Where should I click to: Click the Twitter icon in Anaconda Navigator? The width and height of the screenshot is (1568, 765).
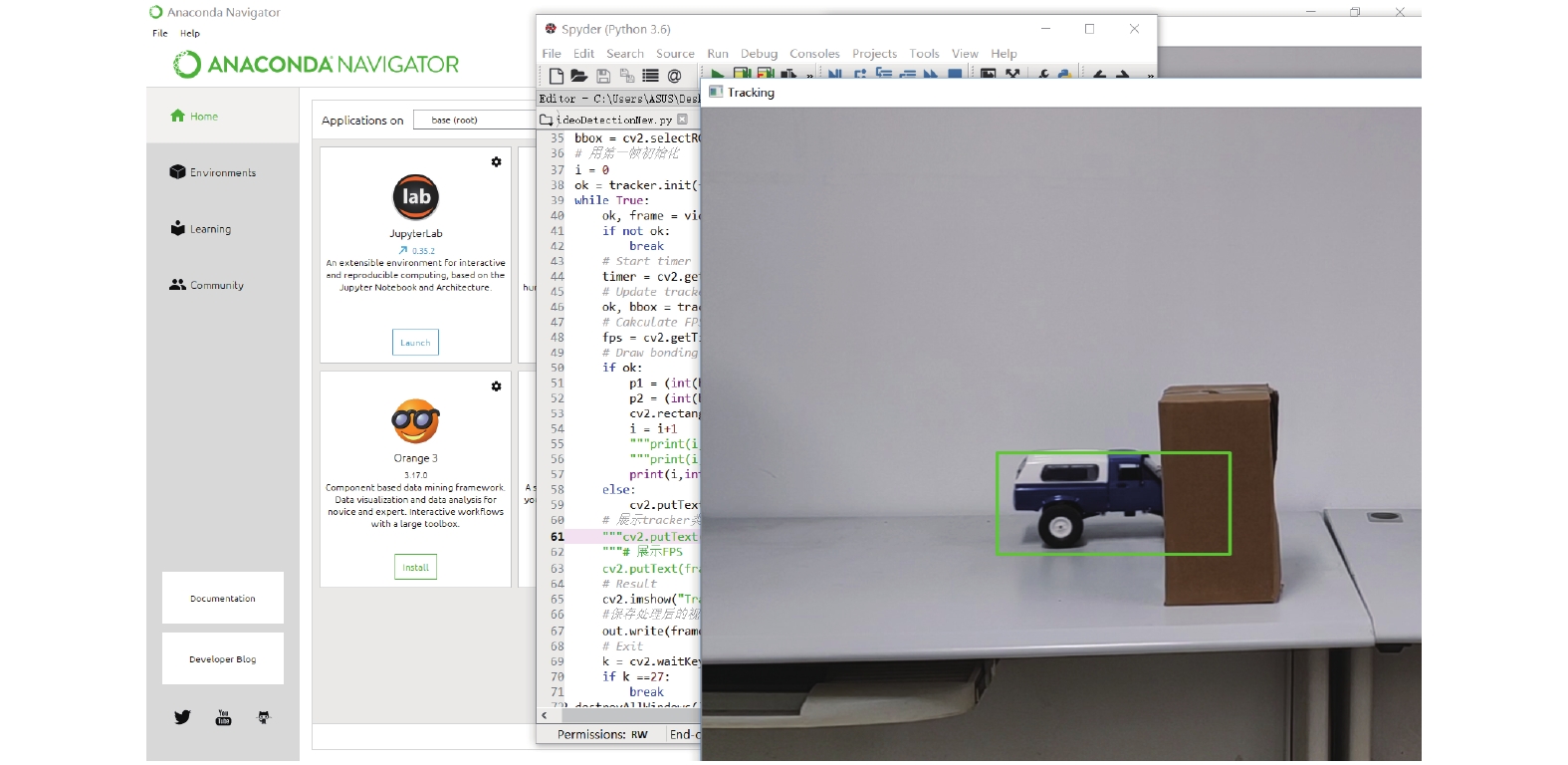(x=182, y=717)
